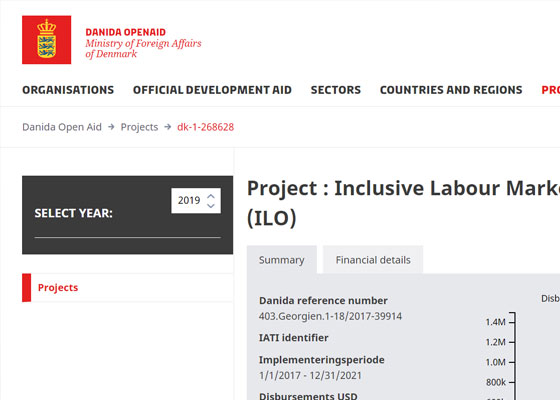Click the year stepper down arrow
Screen dimensions: 560x400
click(x=211, y=206)
